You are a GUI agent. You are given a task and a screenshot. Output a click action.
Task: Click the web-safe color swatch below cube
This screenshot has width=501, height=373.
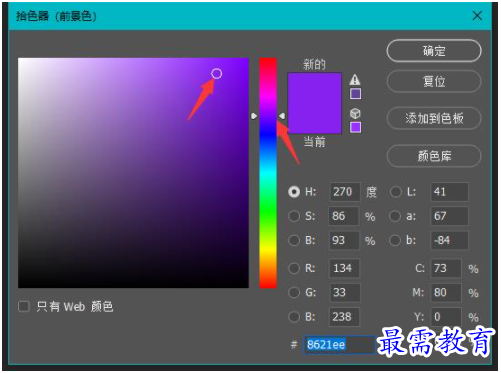355,127
